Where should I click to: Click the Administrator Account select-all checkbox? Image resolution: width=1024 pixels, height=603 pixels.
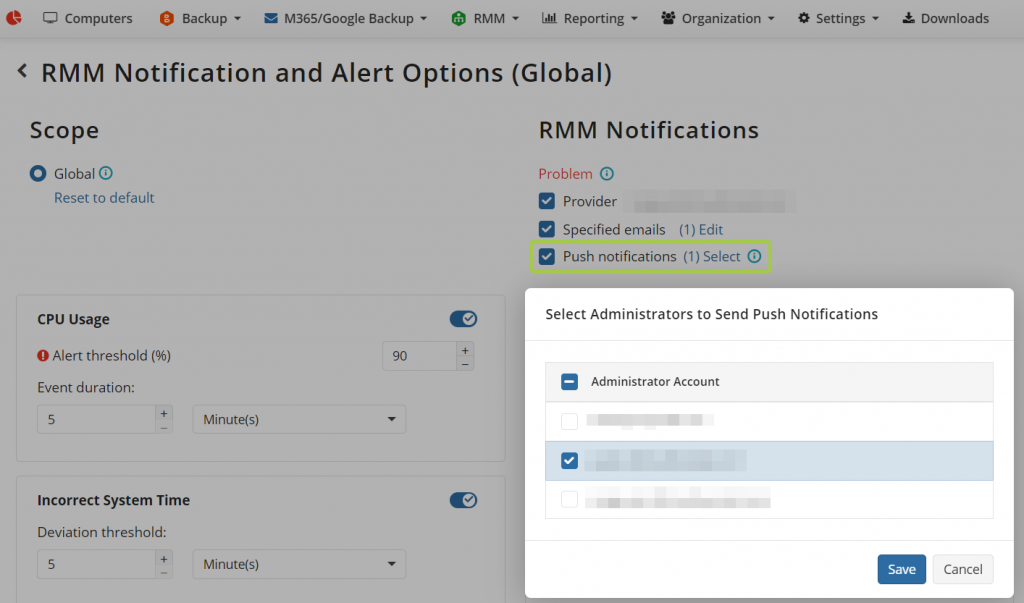[569, 381]
